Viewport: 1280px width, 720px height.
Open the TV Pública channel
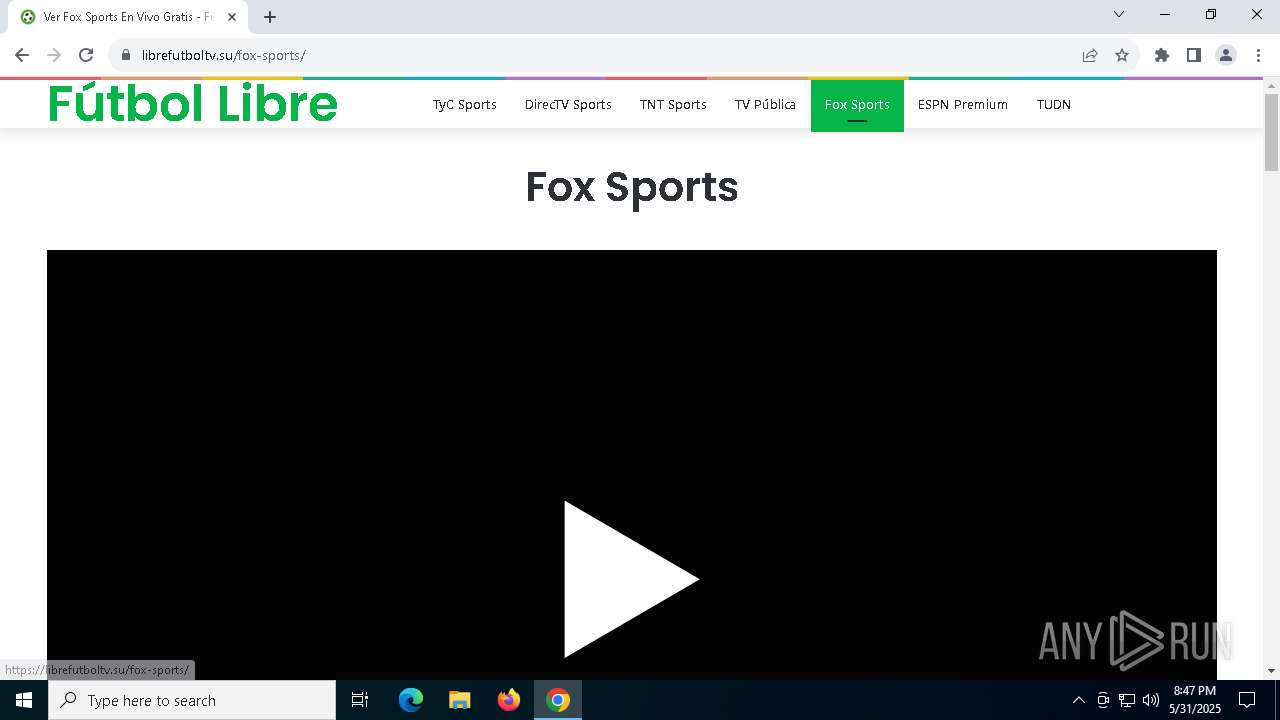(765, 104)
